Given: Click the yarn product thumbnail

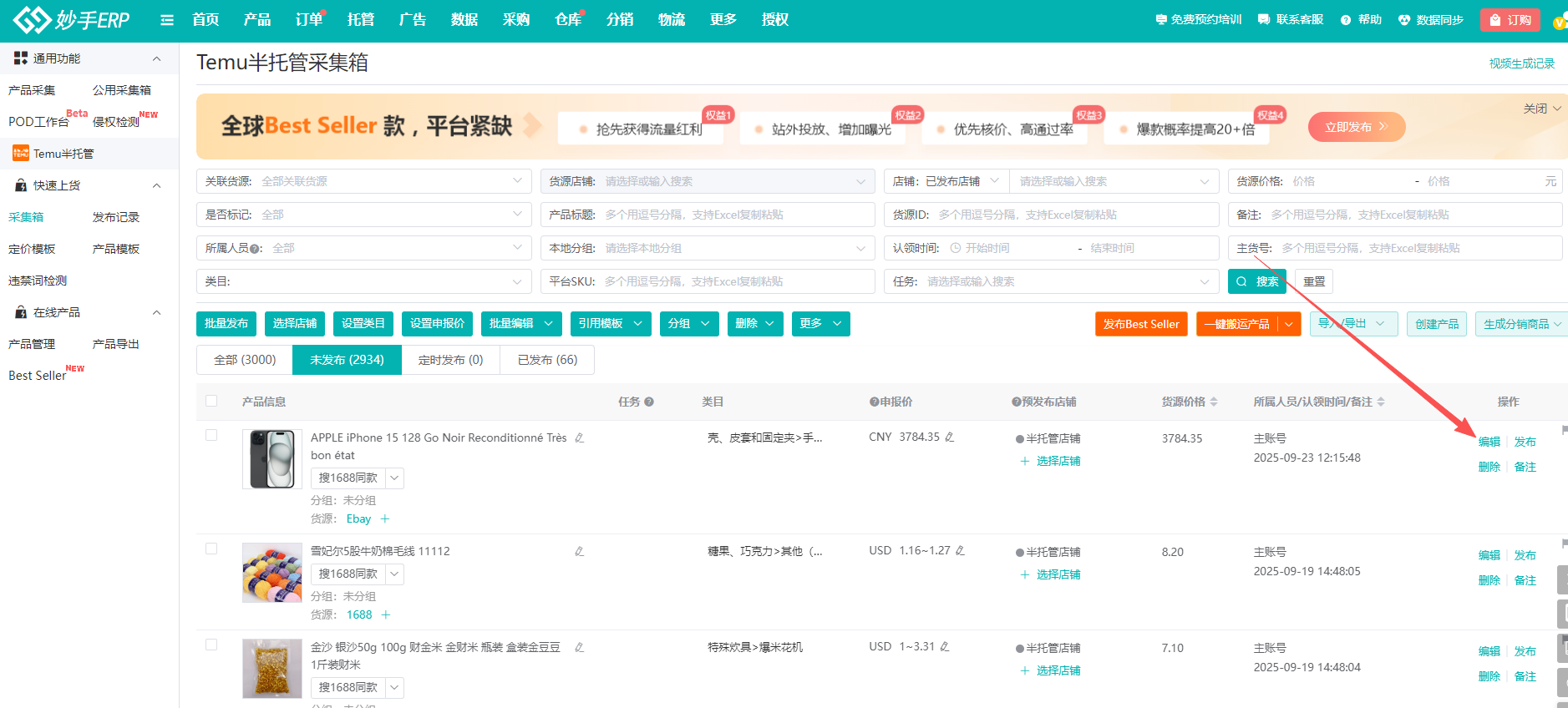Looking at the screenshot, I should click(x=272, y=573).
